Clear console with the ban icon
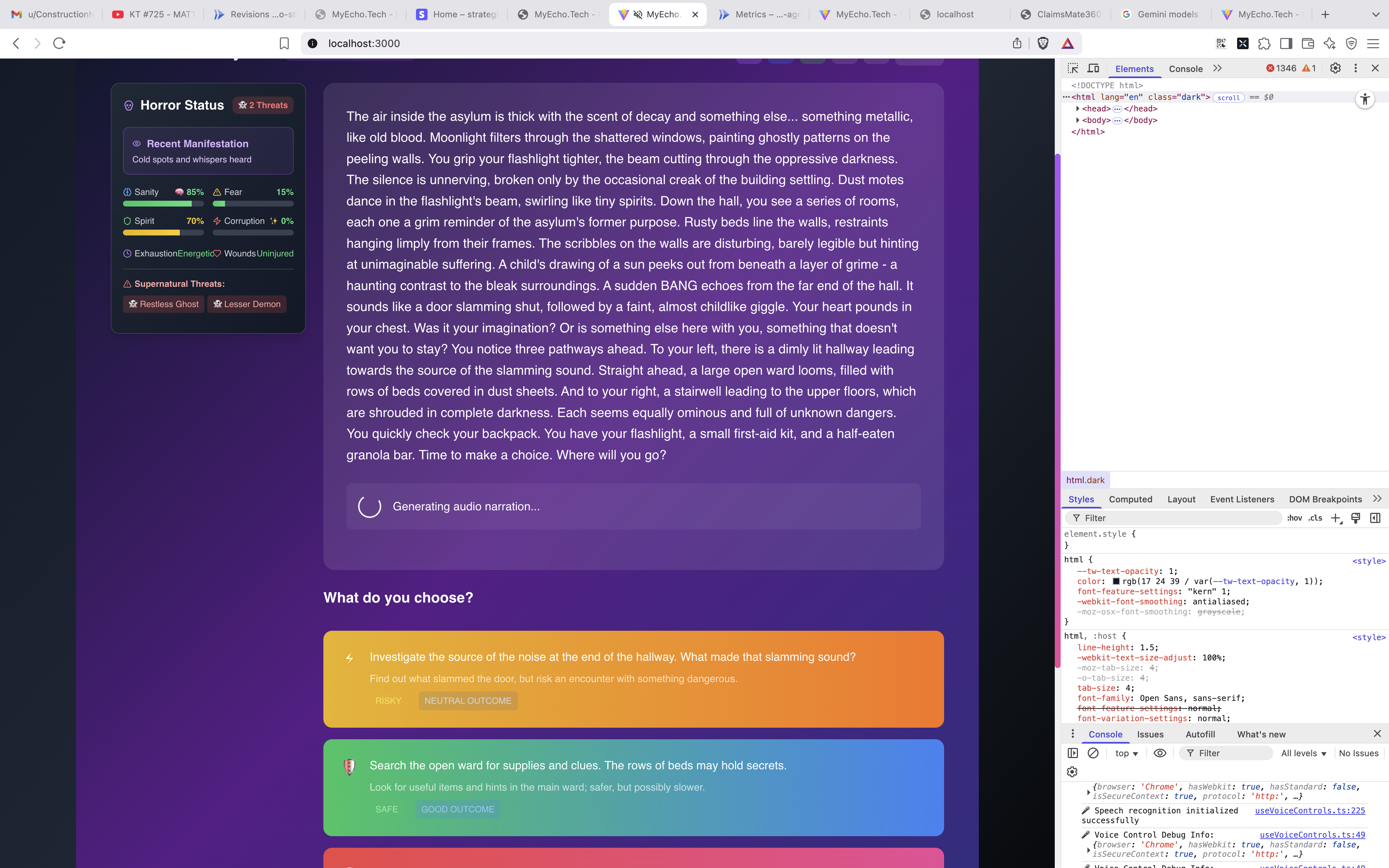 (1093, 753)
